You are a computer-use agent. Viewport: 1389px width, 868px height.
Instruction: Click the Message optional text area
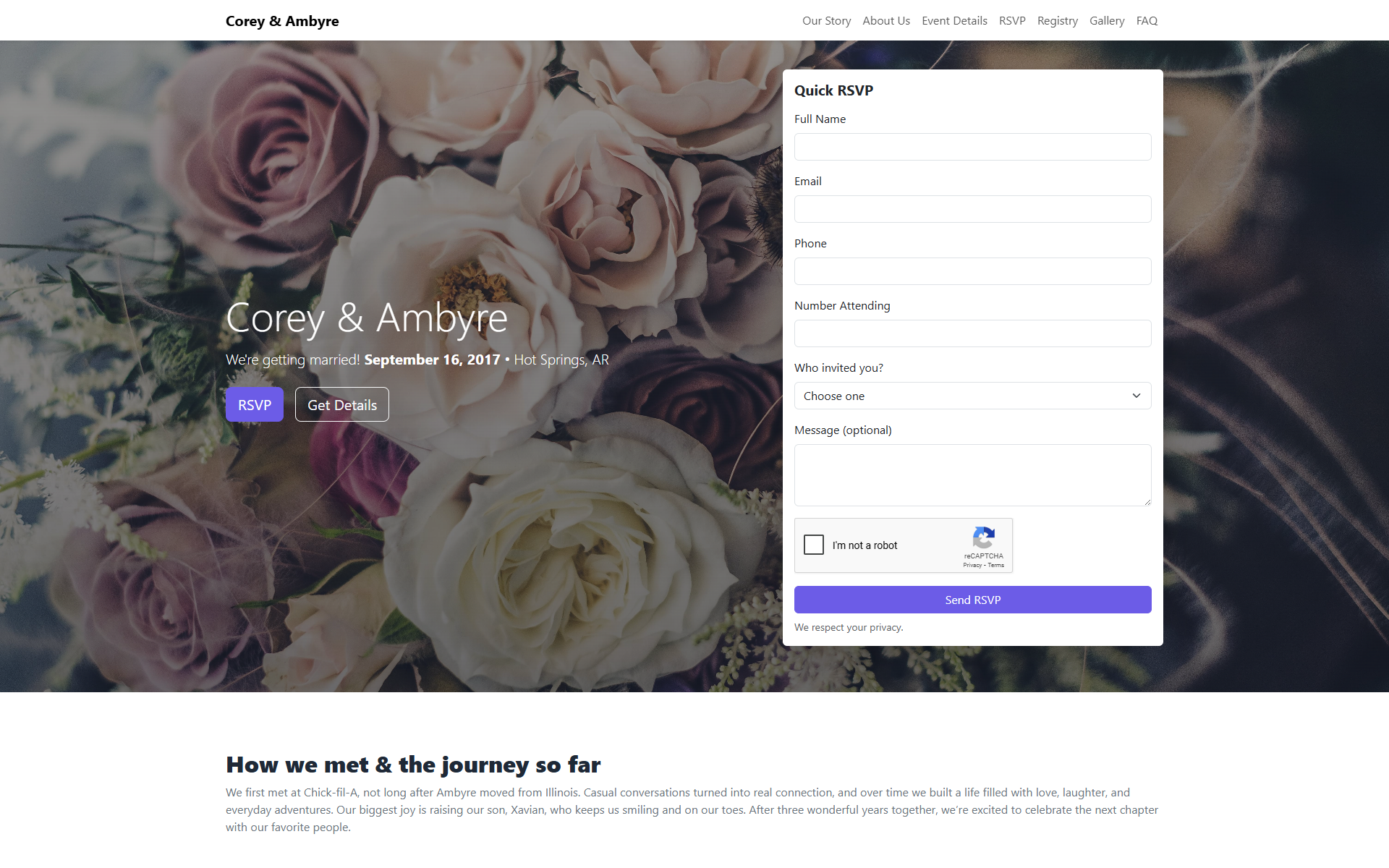click(x=972, y=475)
